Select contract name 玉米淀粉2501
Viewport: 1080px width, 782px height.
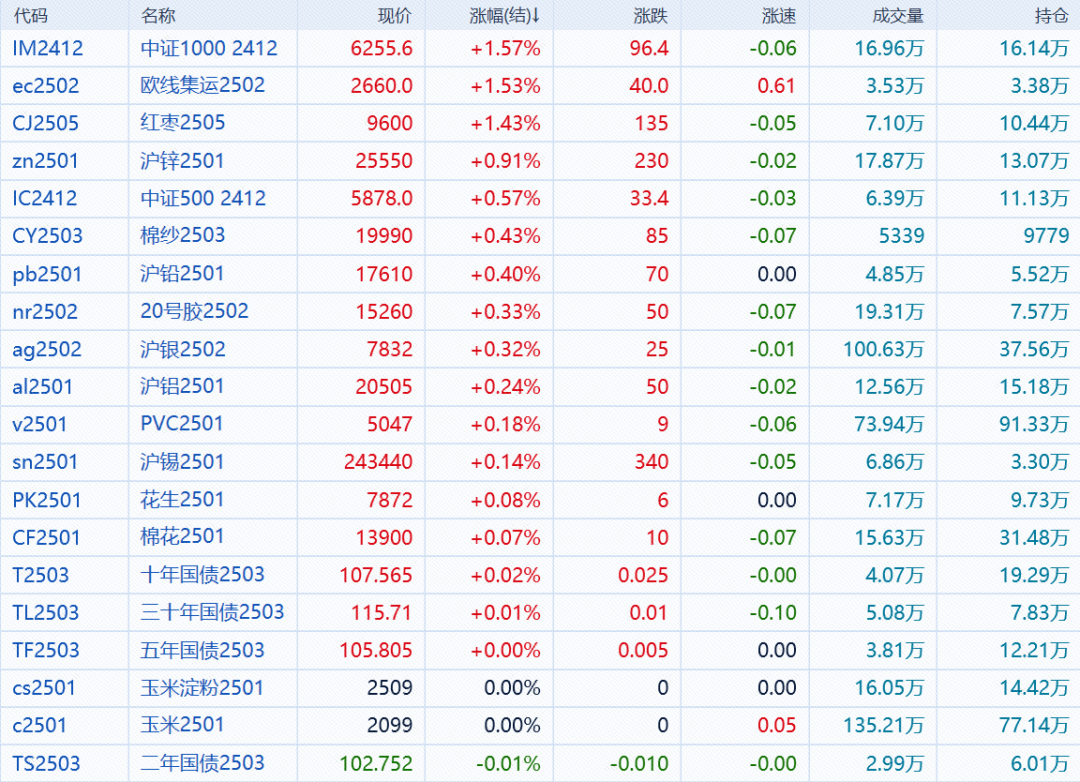point(202,688)
